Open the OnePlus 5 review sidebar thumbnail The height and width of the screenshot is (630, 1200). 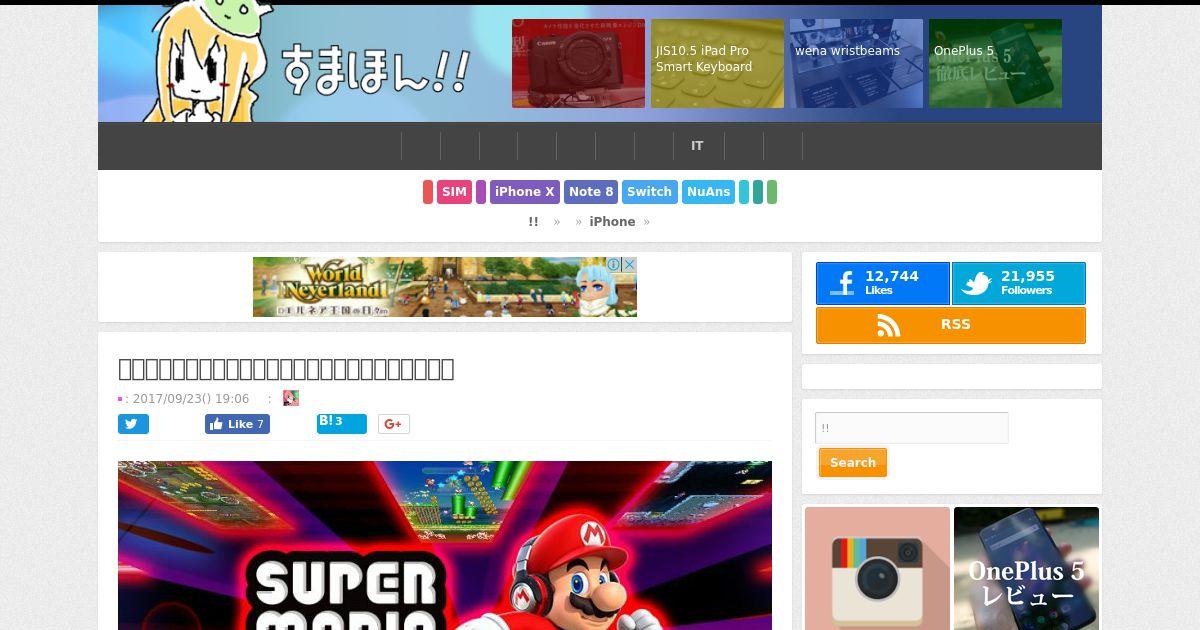point(1026,568)
